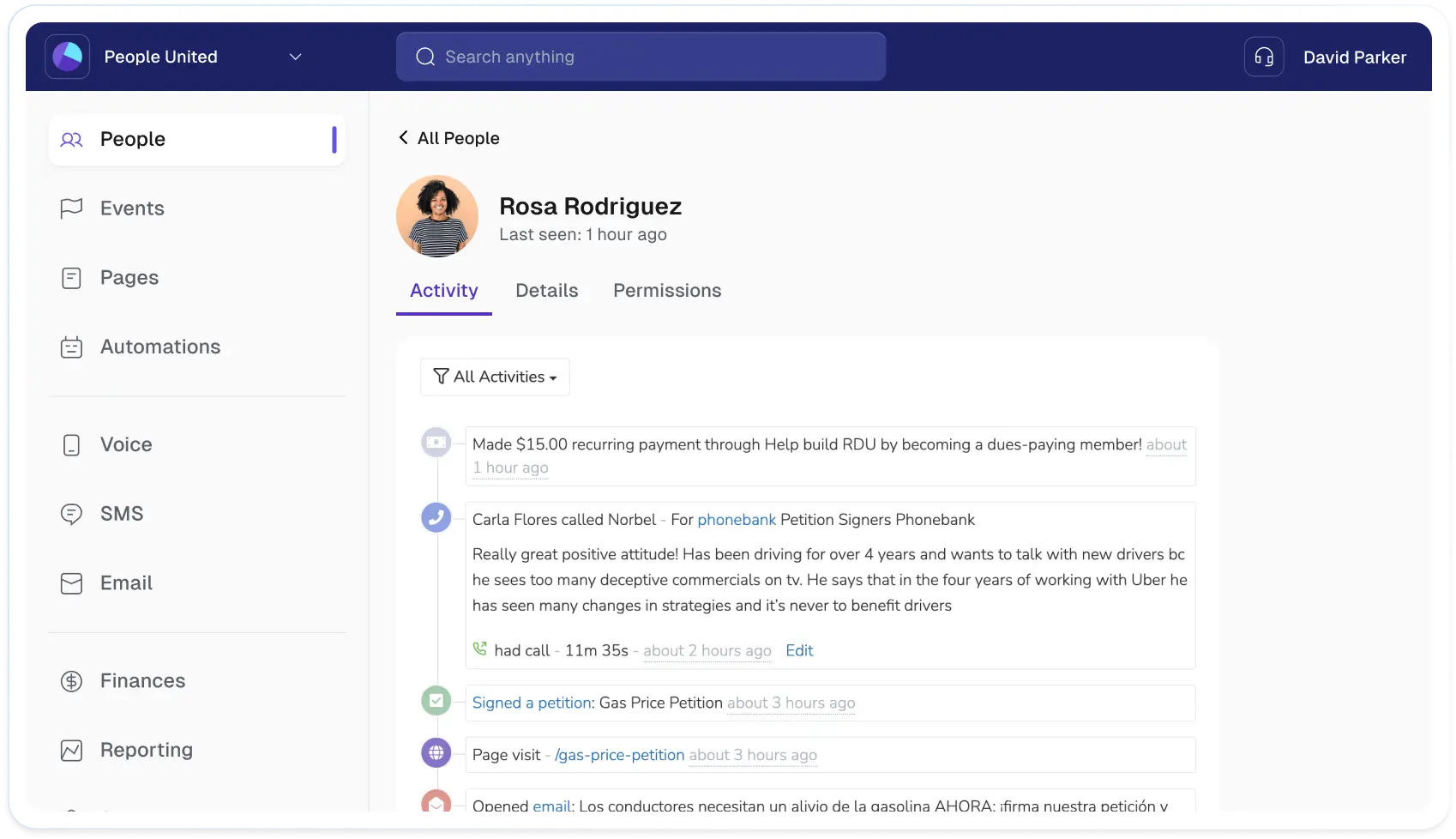Viewport: 1456px width, 839px height.
Task: Switch to the Permissions tab
Action: 666,291
